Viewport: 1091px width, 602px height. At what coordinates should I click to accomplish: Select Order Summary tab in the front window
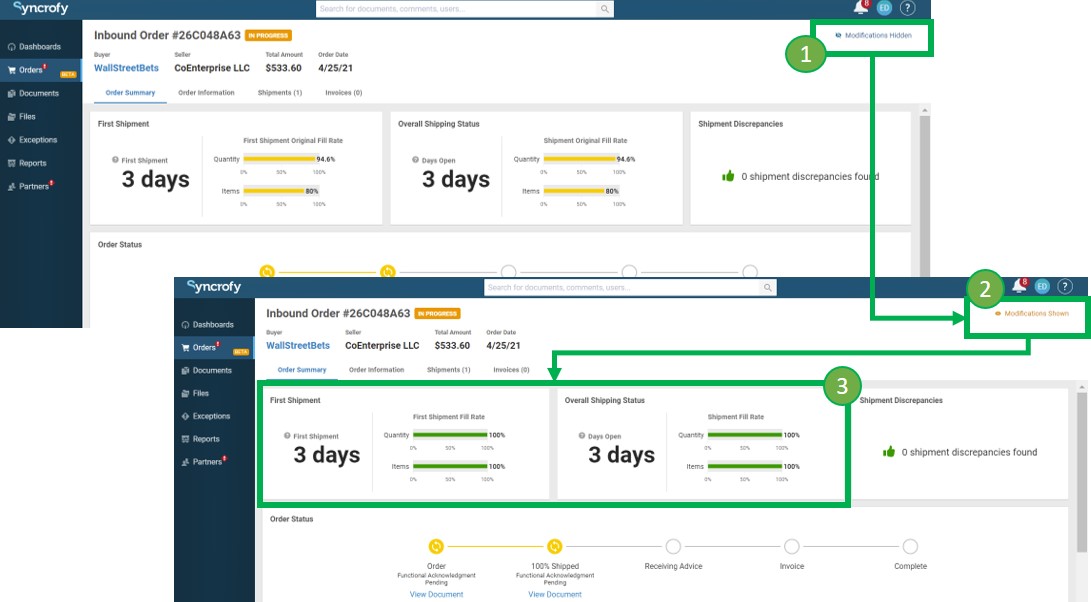302,370
